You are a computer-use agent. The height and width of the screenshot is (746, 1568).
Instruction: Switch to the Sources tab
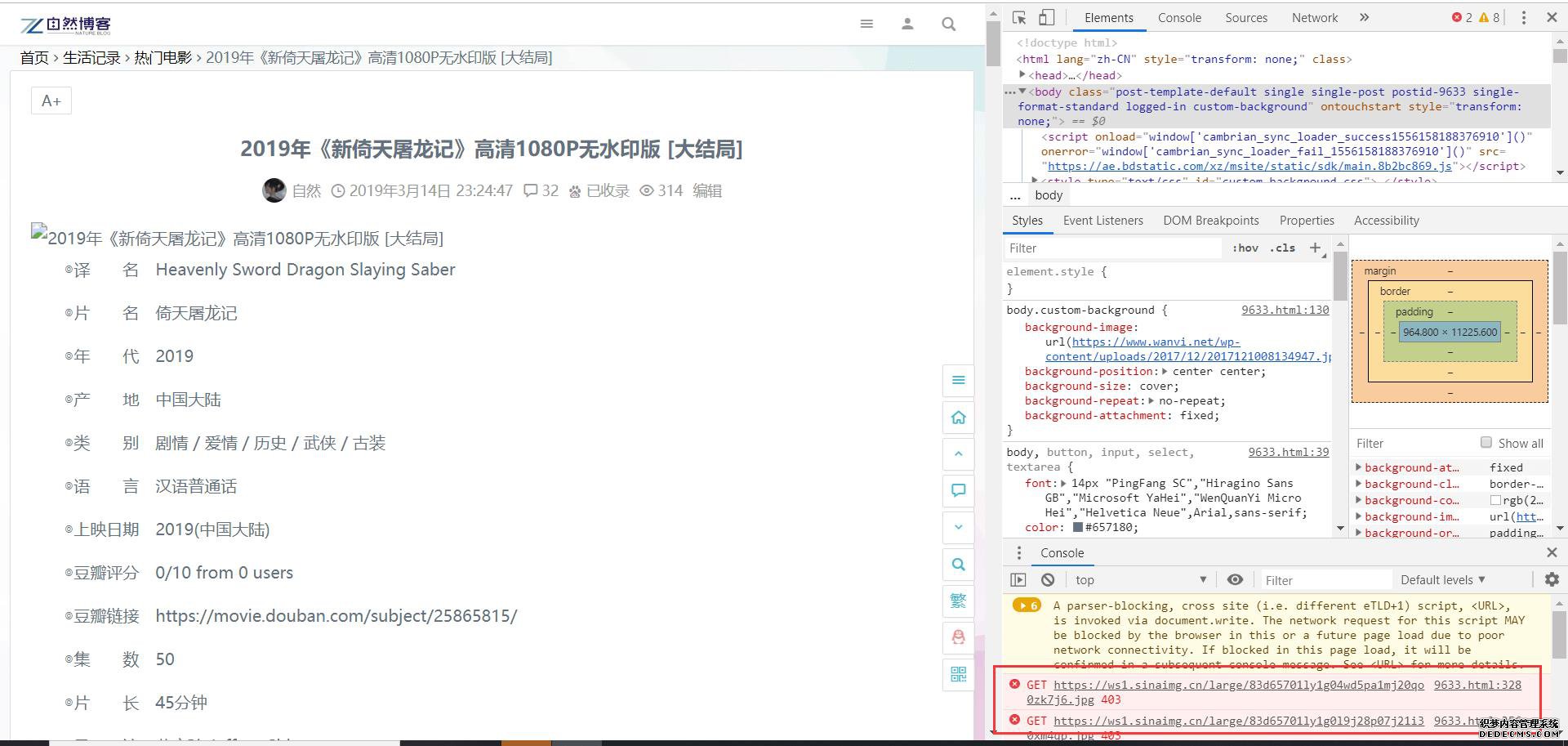(1246, 17)
